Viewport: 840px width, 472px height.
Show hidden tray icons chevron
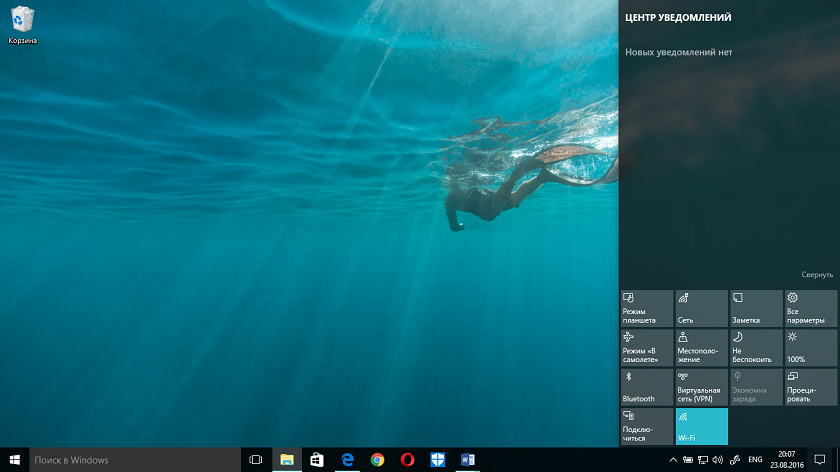[x=673, y=460]
